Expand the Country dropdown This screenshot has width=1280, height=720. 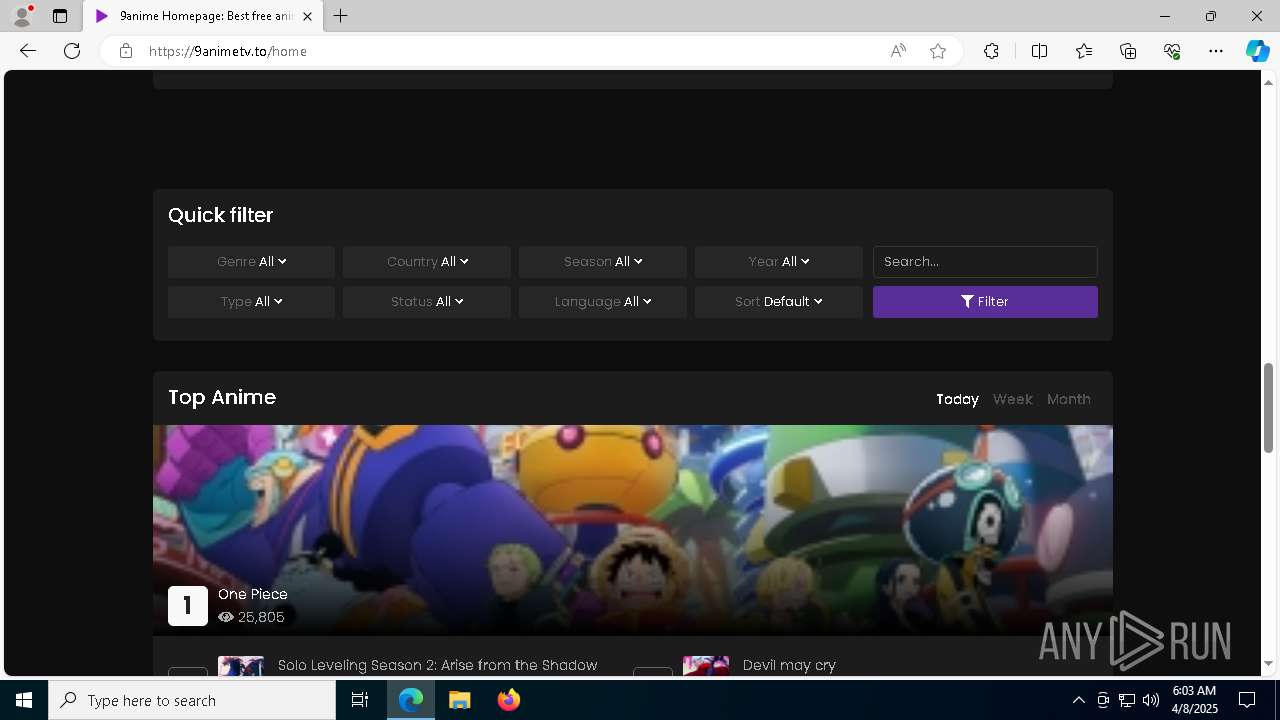pyautogui.click(x=427, y=262)
